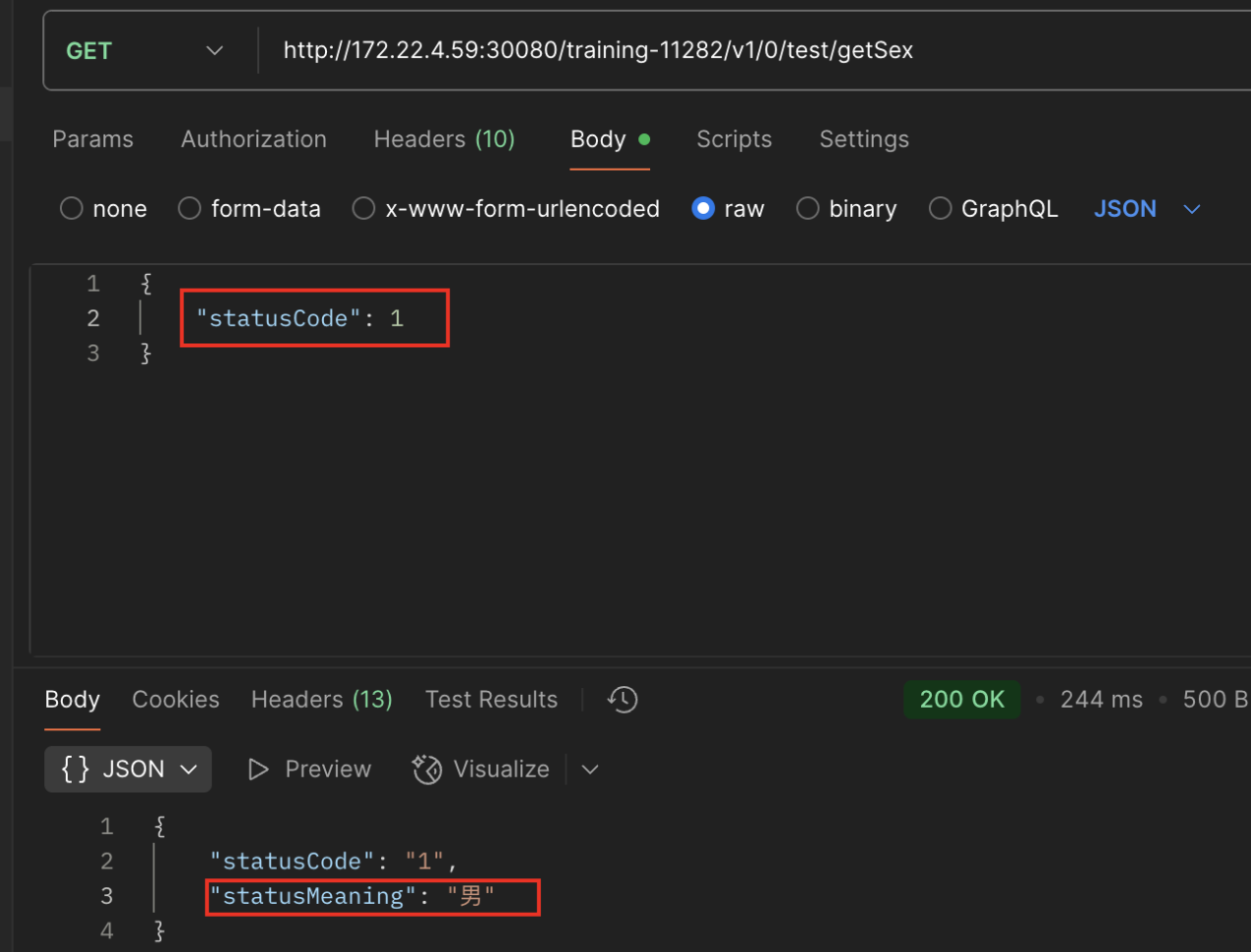Screen dimensions: 1251x952
Task: Click the Visualize sparkle icon
Action: 427,769
